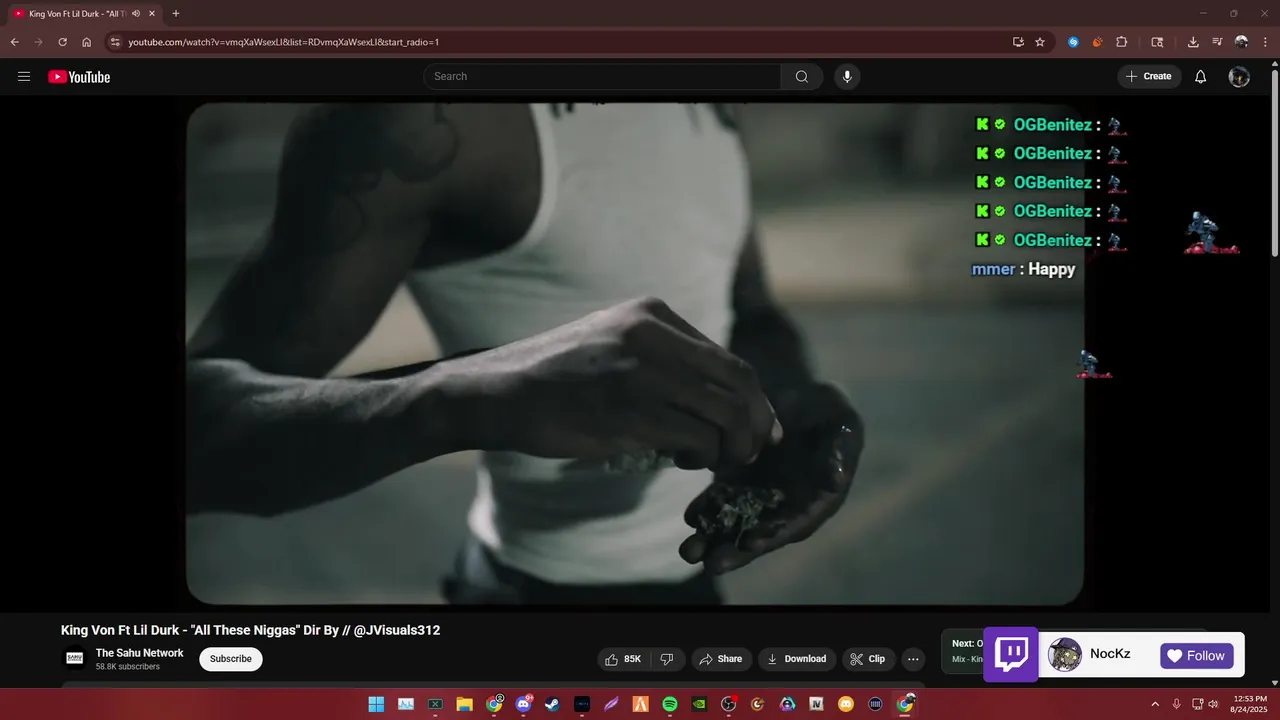Open OBS Studio from the taskbar
1280x720 pixels.
pyautogui.click(x=729, y=704)
